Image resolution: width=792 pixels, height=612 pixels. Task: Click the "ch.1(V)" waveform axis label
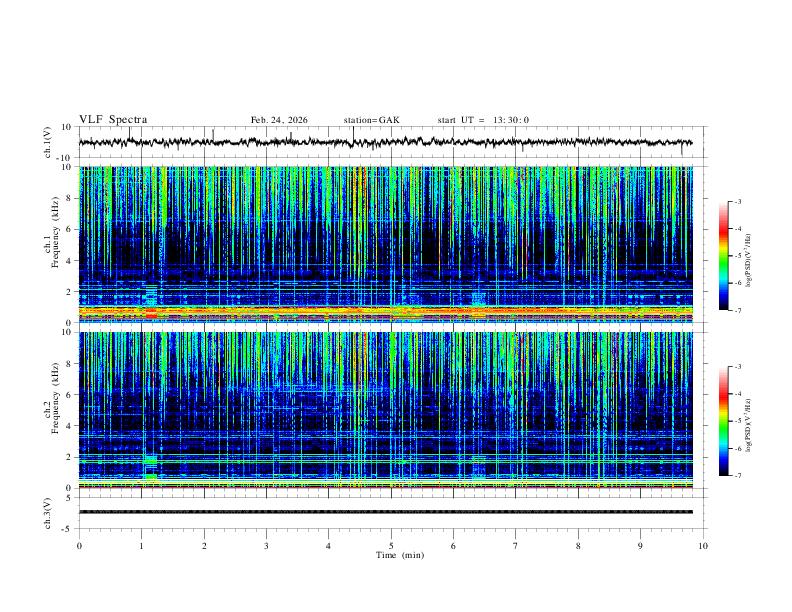(48, 142)
